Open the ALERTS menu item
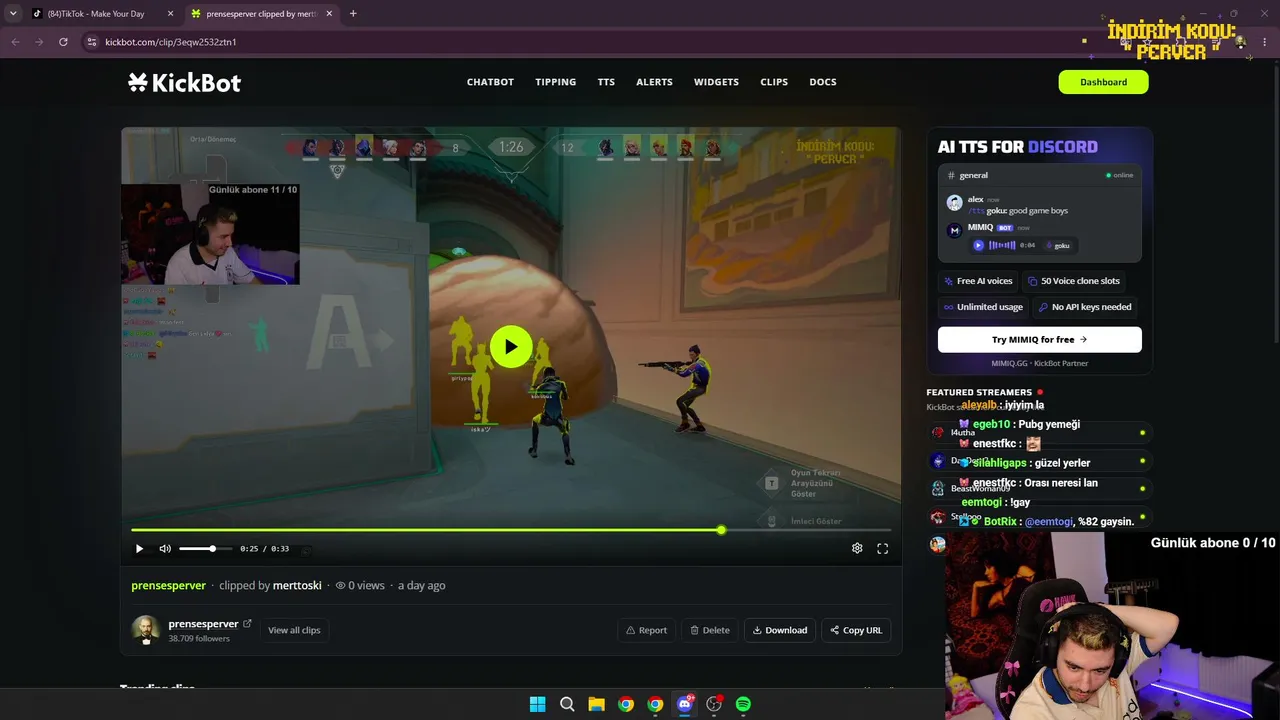Image resolution: width=1280 pixels, height=720 pixels. coord(655,82)
